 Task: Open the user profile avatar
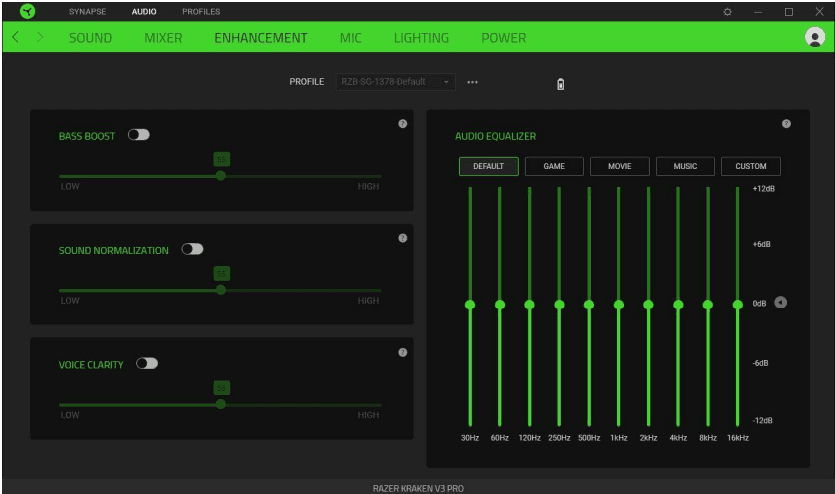point(814,37)
